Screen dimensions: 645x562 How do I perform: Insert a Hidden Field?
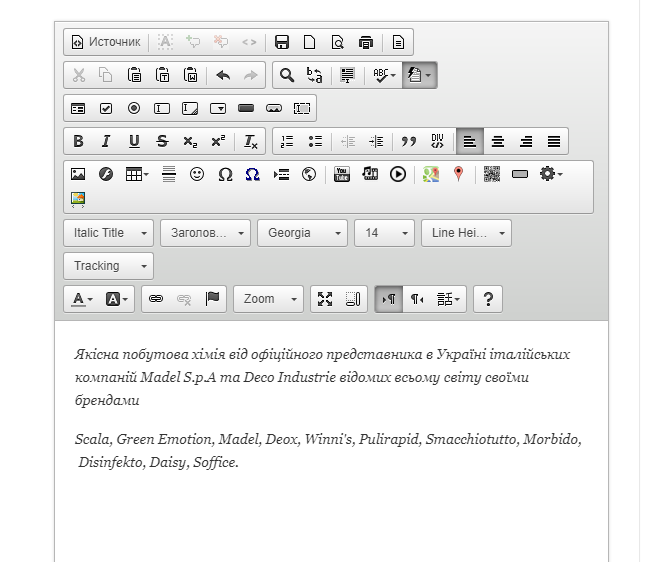coord(302,108)
